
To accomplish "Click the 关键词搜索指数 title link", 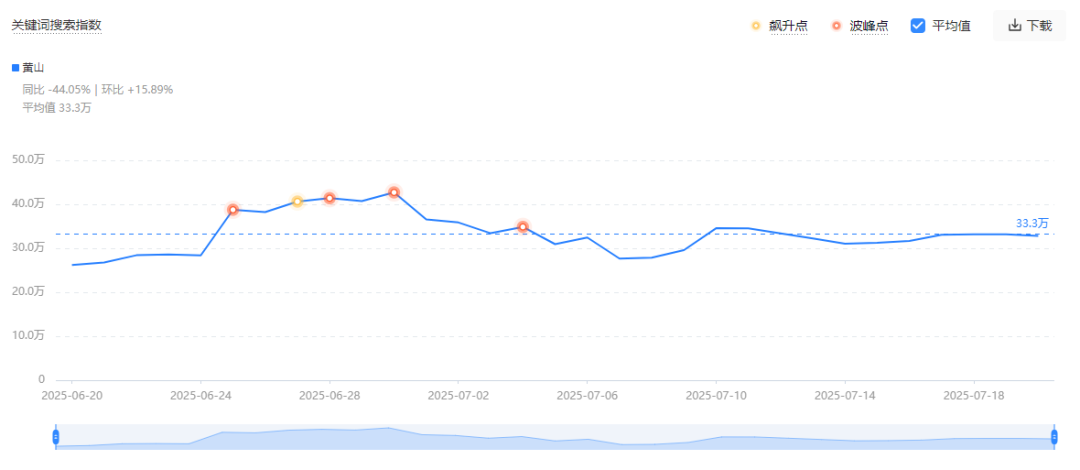I will coord(56,25).
